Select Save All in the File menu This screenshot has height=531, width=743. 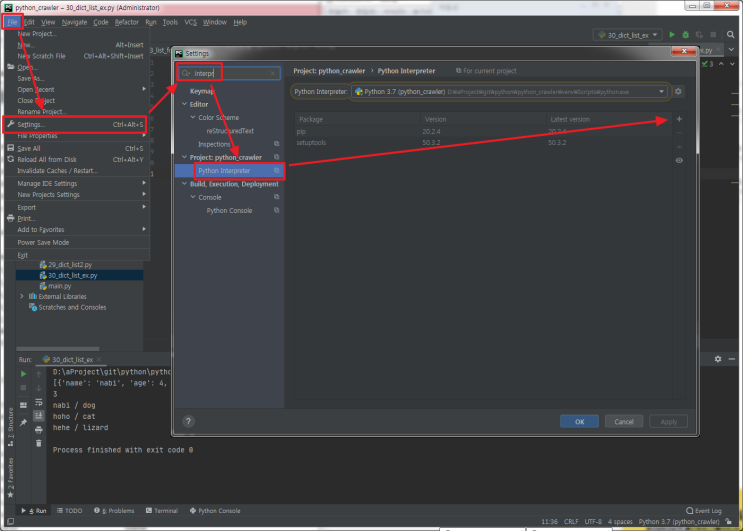pos(77,148)
